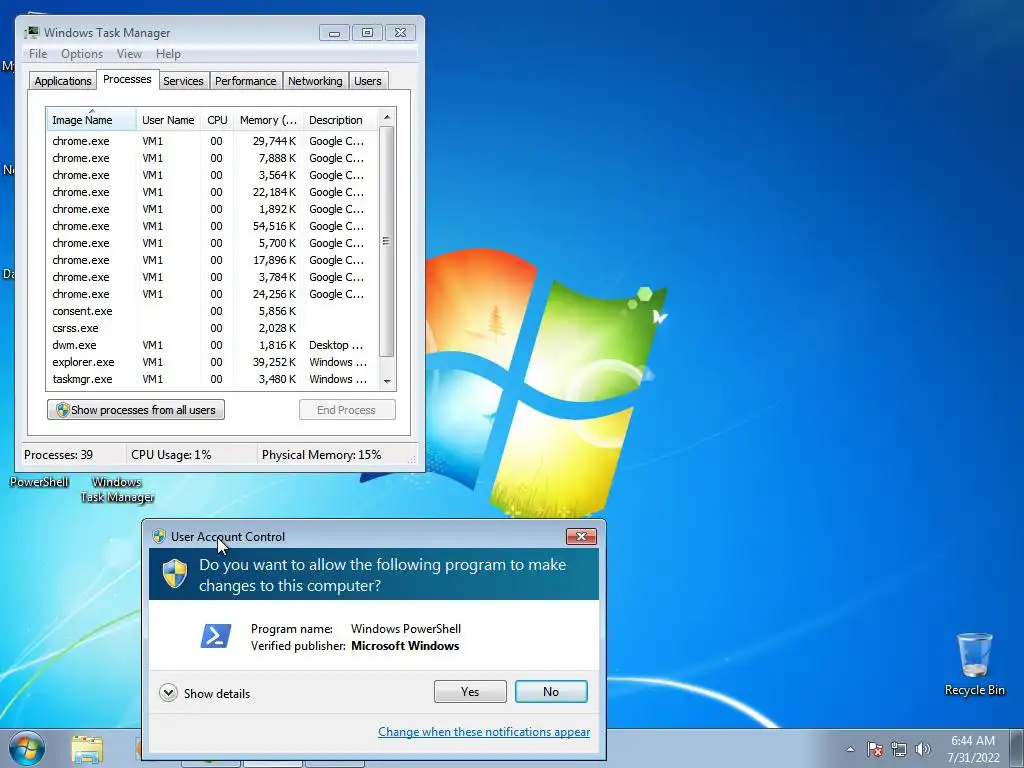The width and height of the screenshot is (1024, 768).
Task: Switch to the Services tab
Action: [x=183, y=80]
